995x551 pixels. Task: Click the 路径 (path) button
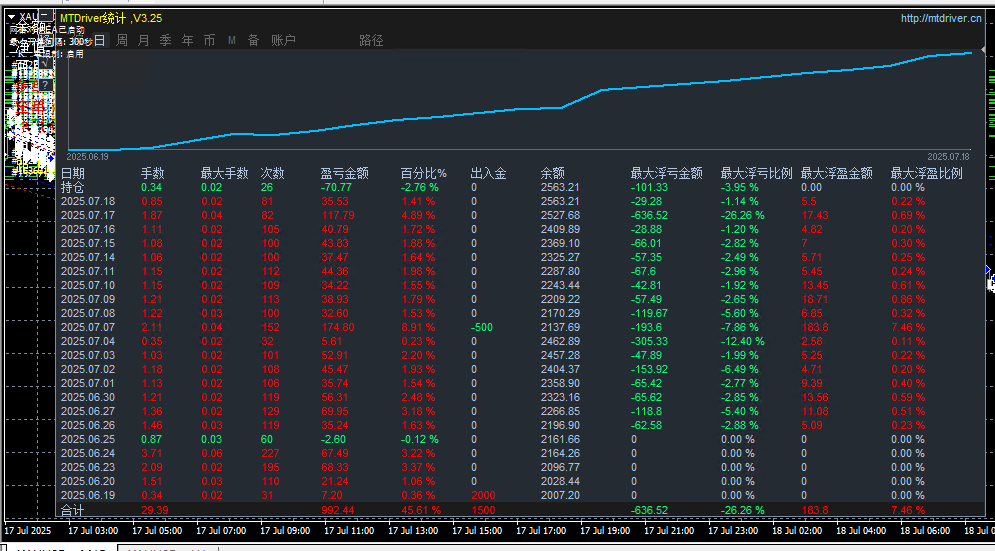pos(371,40)
